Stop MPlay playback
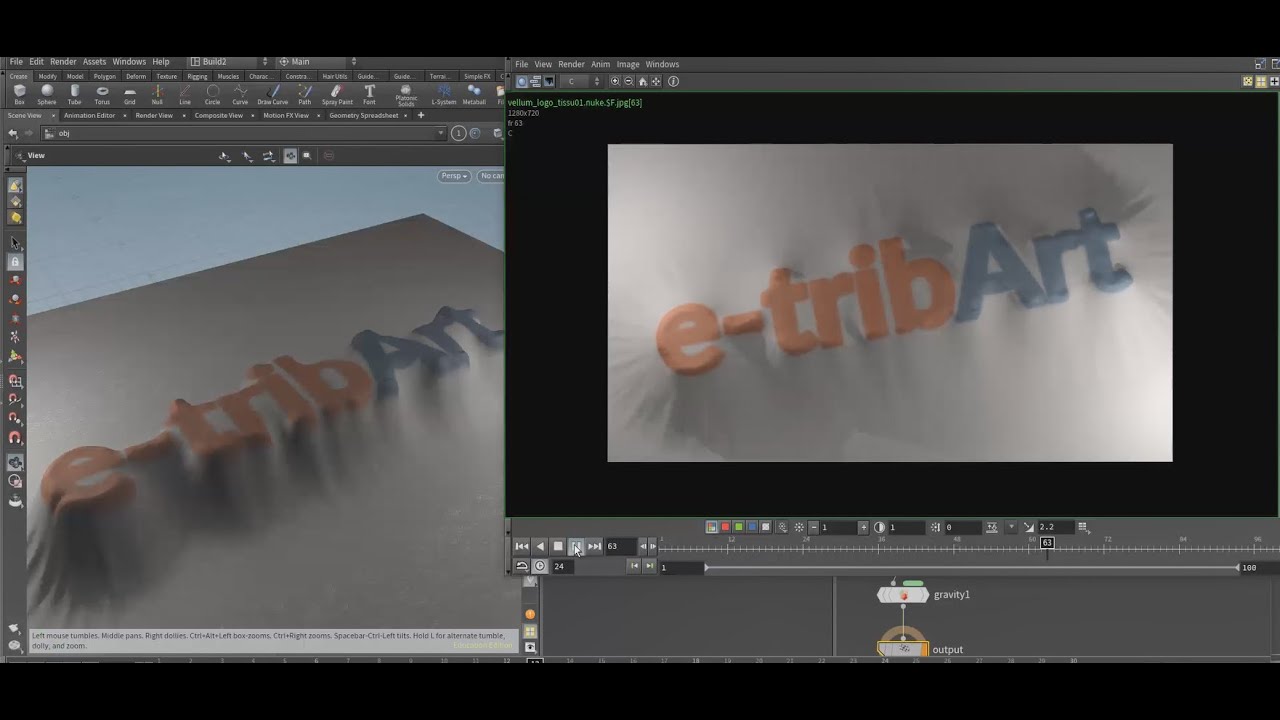The image size is (1280, 720). (559, 546)
